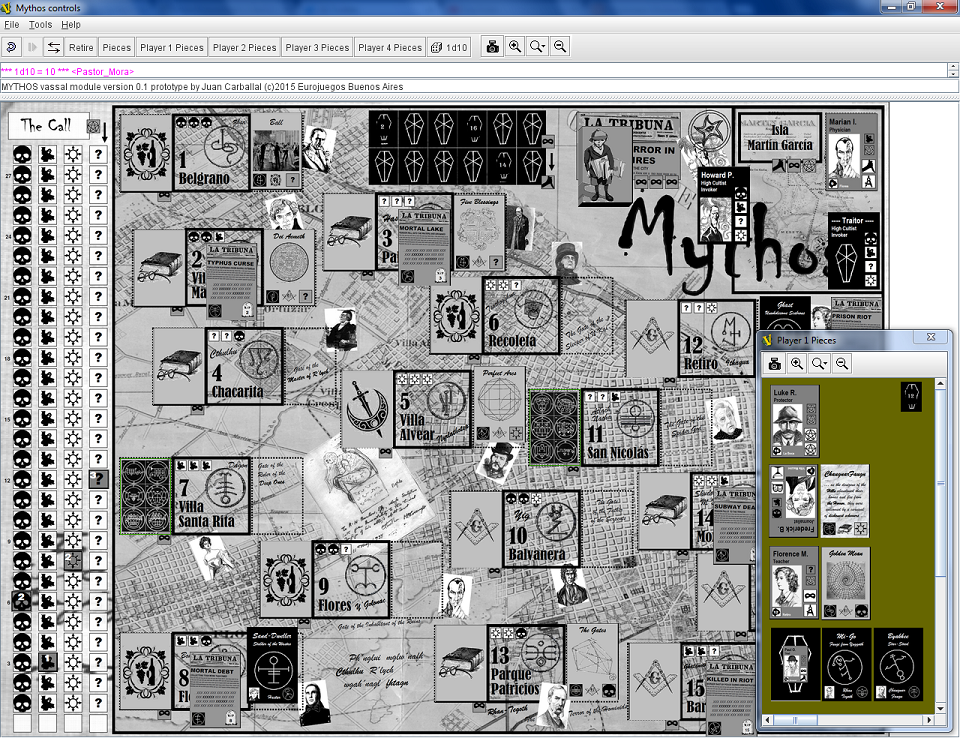Select the Traitor High Cultist card
Screen dimensions: 960x738
point(854,251)
